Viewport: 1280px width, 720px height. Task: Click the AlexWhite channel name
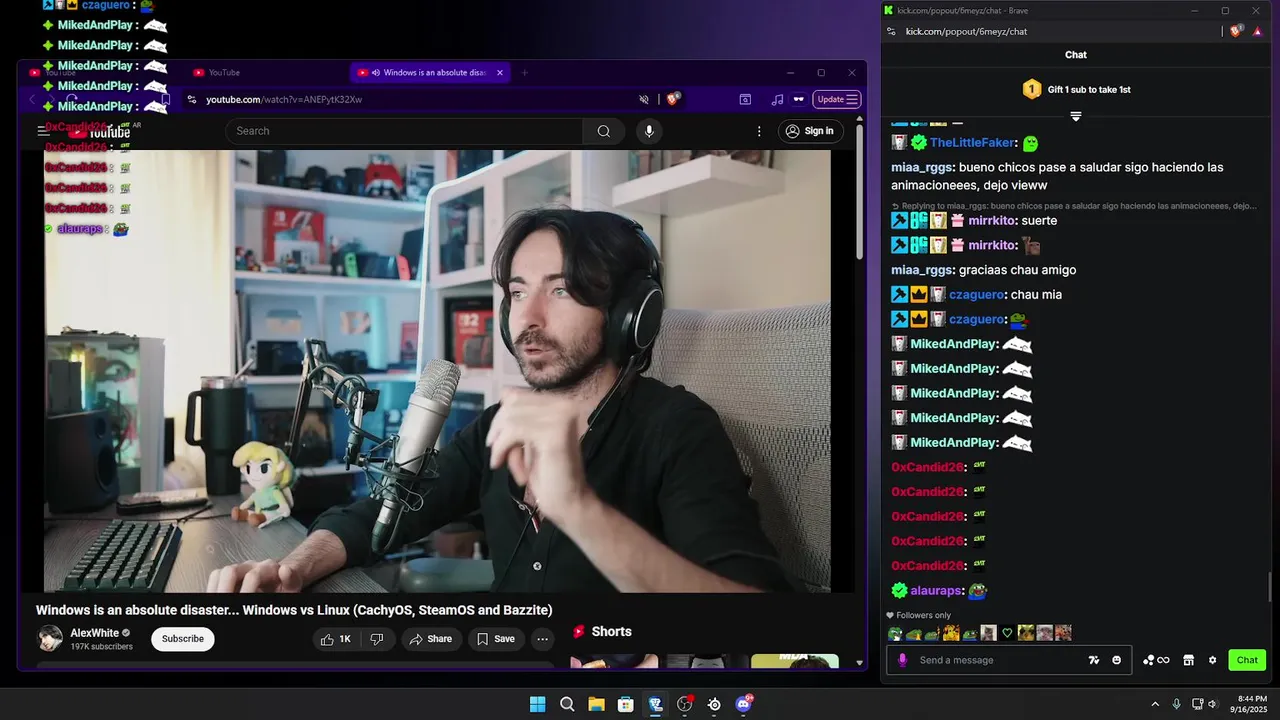[x=94, y=633]
